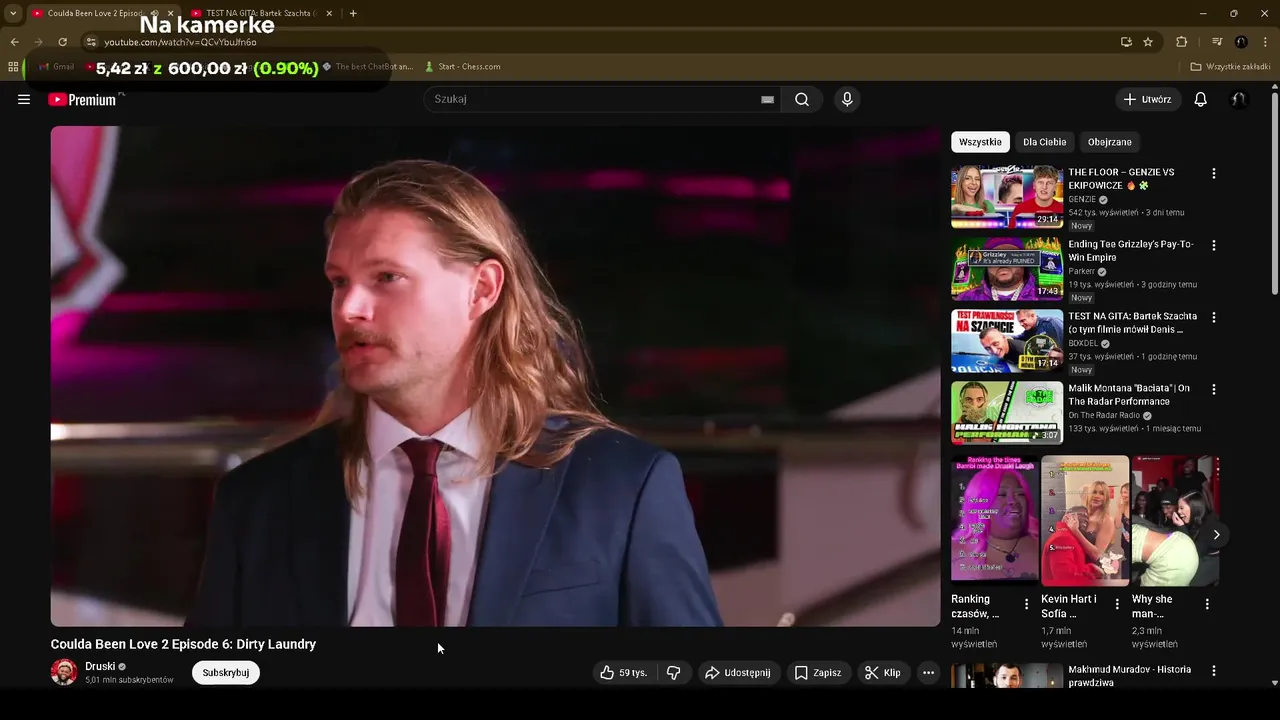Go back in browser history
The width and height of the screenshot is (1280, 720).
(14, 42)
